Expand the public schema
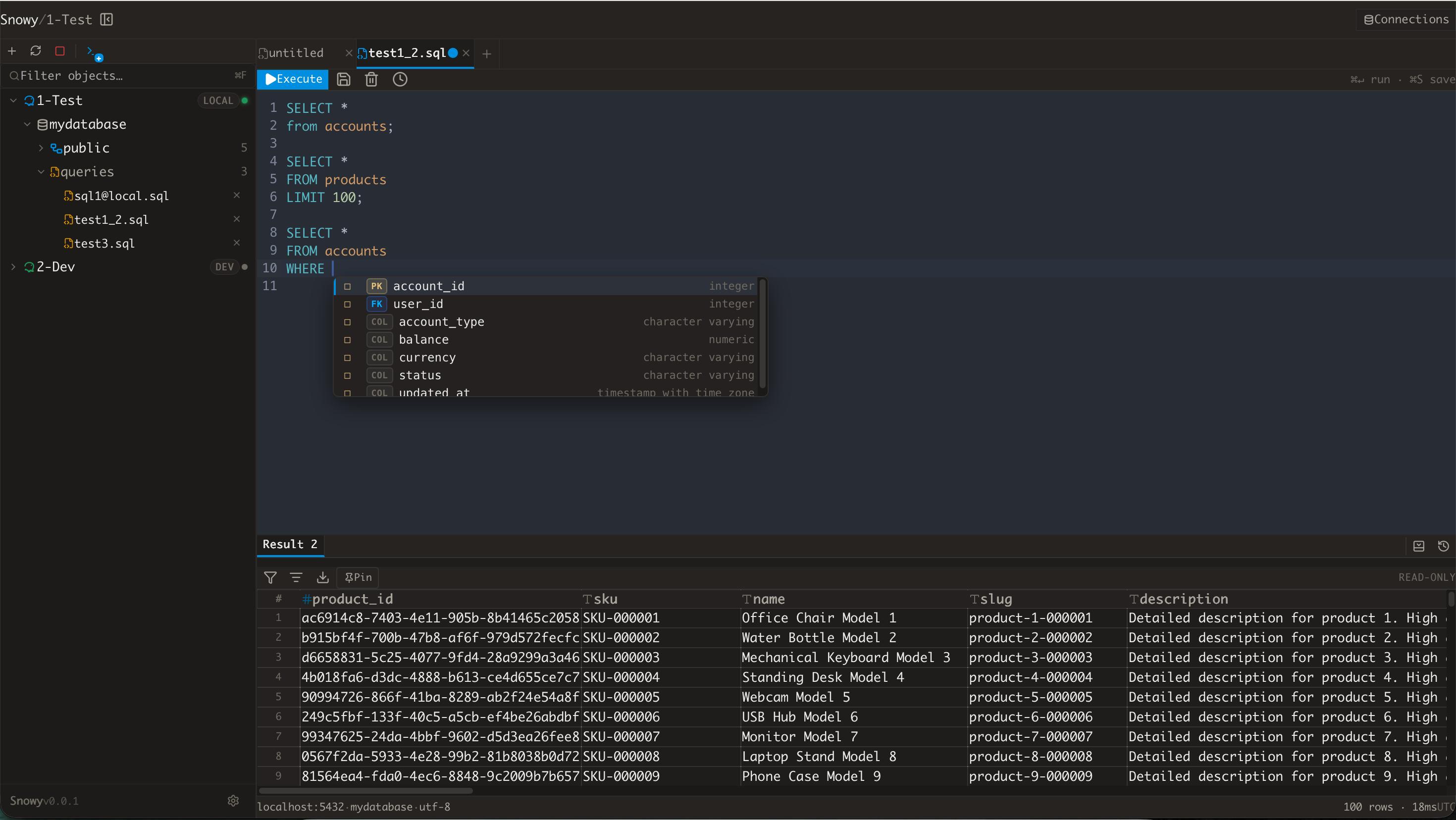 pyautogui.click(x=41, y=148)
